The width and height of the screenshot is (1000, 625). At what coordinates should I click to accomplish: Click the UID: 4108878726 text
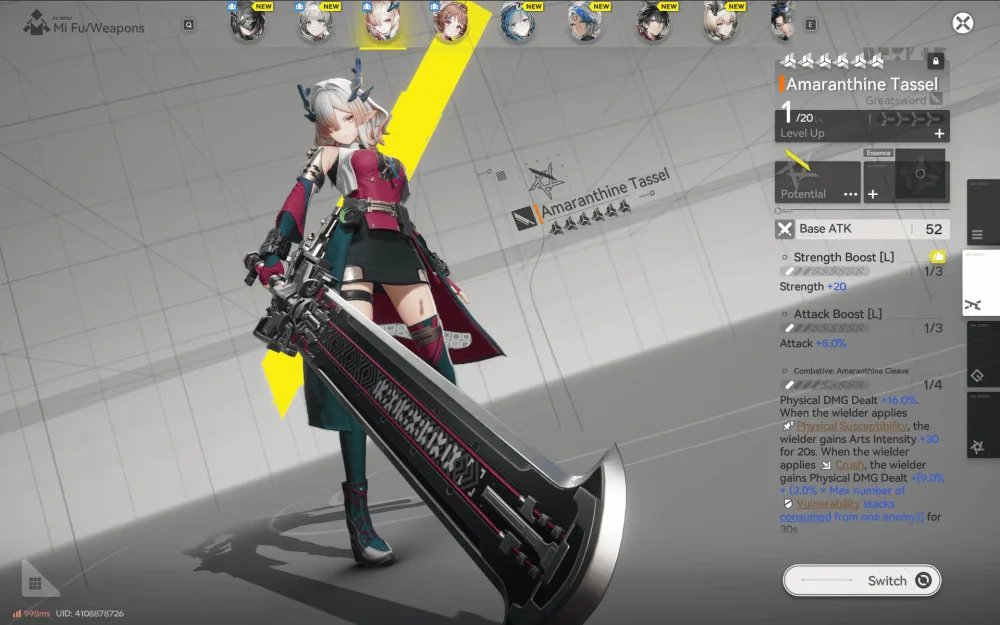pyautogui.click(x=90, y=614)
